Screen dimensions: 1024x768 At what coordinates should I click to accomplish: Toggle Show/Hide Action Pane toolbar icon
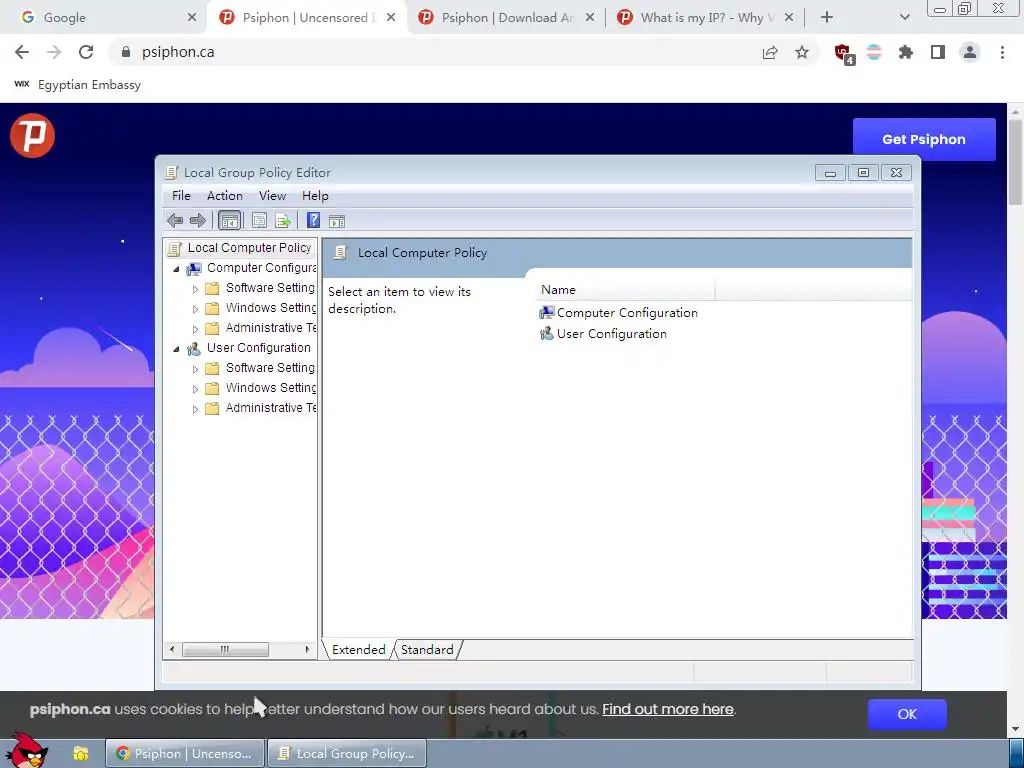pos(337,221)
